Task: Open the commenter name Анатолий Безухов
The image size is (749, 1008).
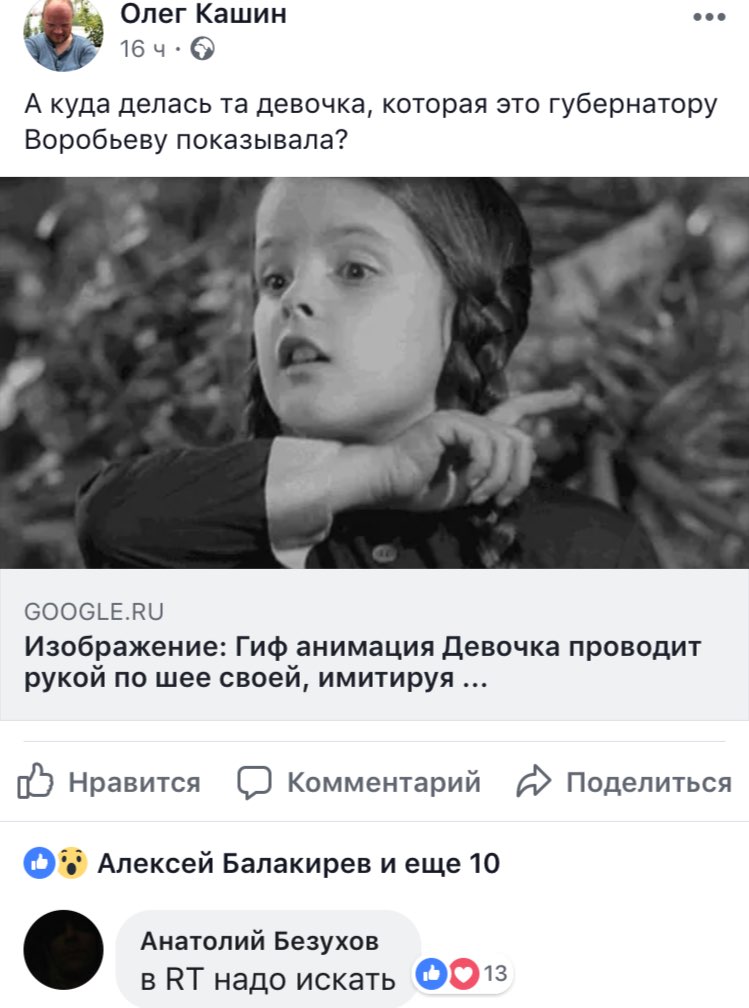Action: coord(260,941)
